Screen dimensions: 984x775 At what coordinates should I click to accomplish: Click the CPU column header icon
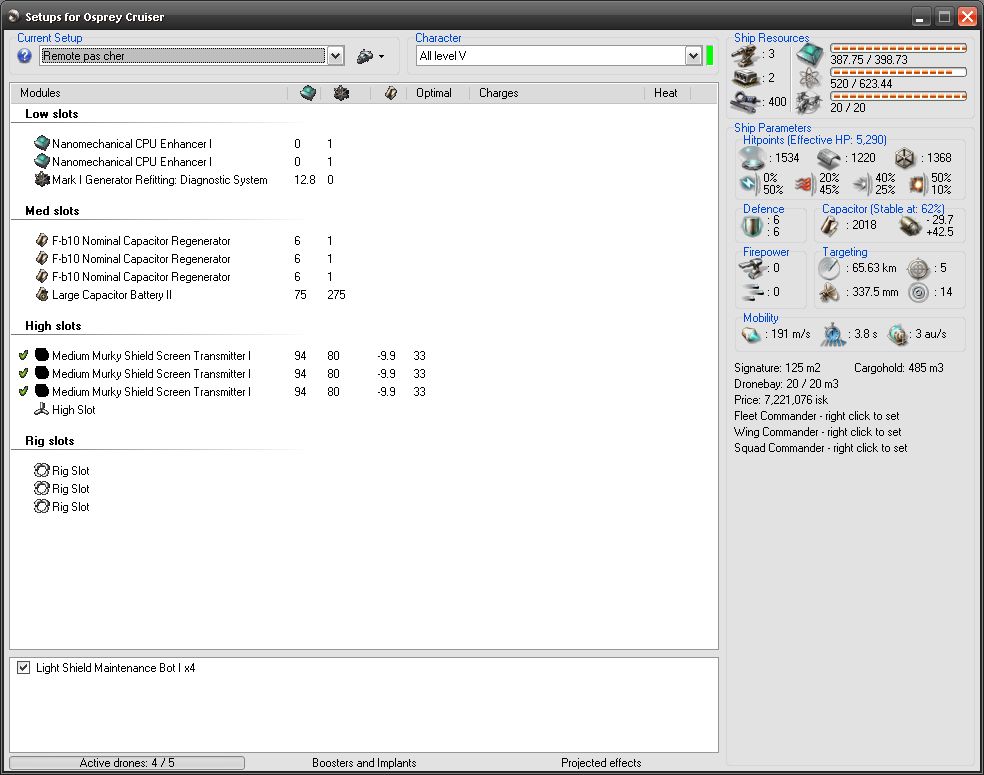[308, 93]
